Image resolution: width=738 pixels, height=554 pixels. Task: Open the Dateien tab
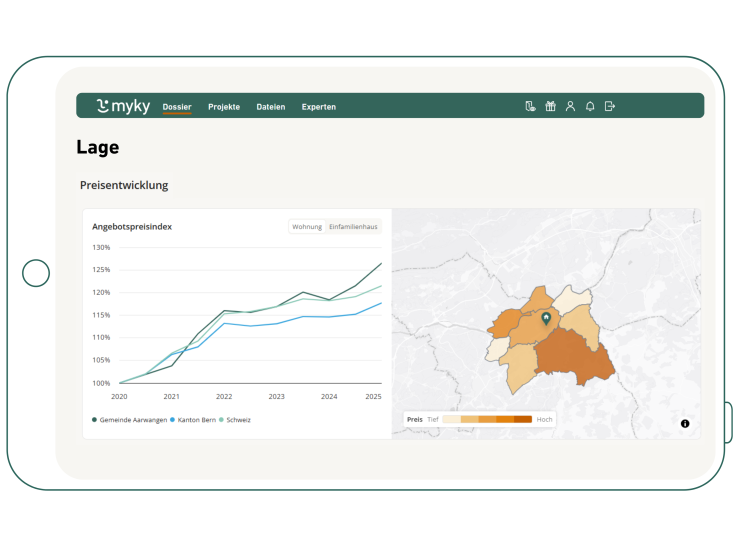point(270,107)
